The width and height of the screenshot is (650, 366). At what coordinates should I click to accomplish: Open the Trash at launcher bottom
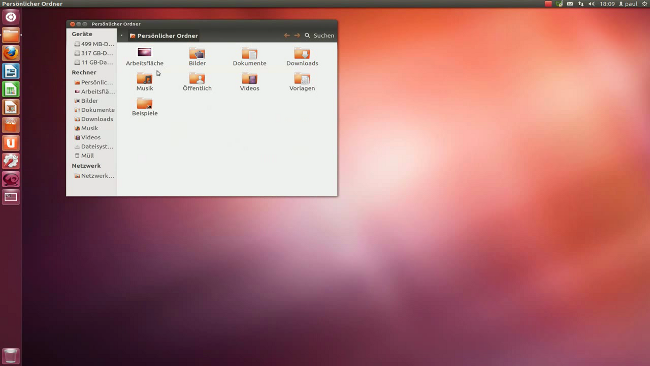(11, 356)
